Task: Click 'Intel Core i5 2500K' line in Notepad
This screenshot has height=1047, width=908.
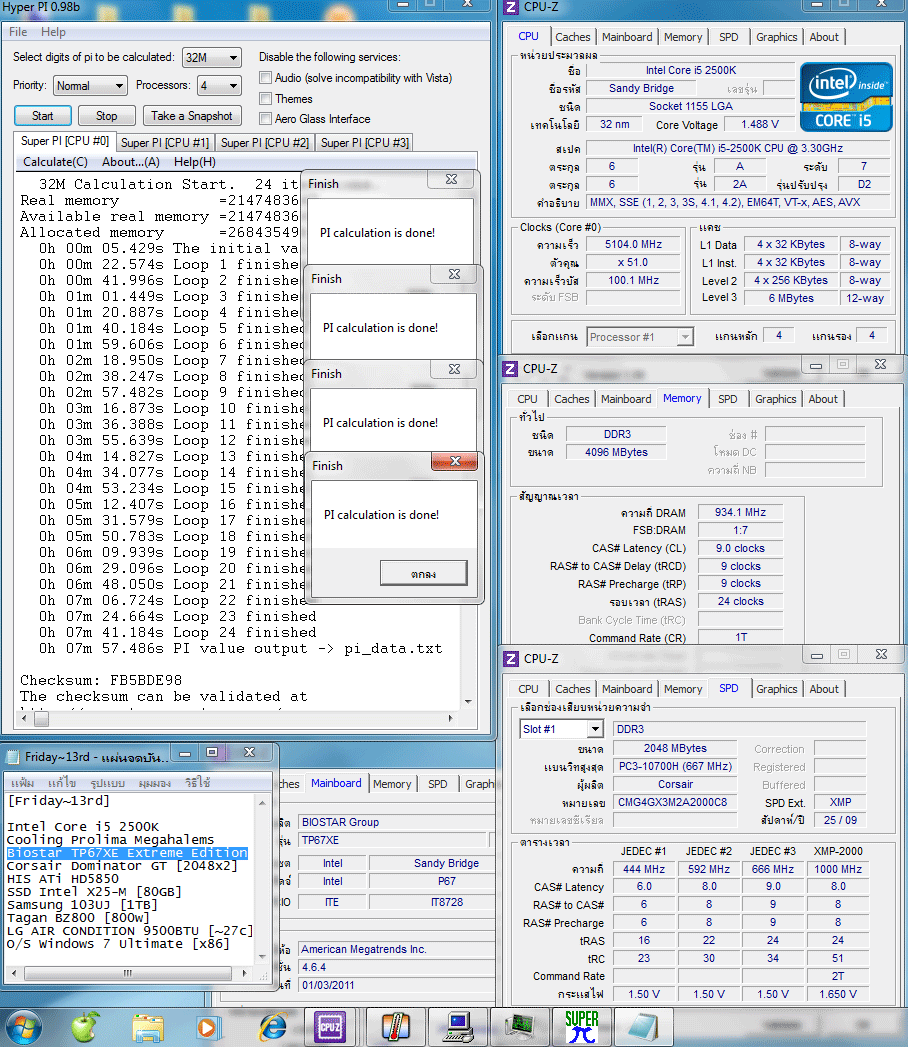Action: tap(83, 827)
